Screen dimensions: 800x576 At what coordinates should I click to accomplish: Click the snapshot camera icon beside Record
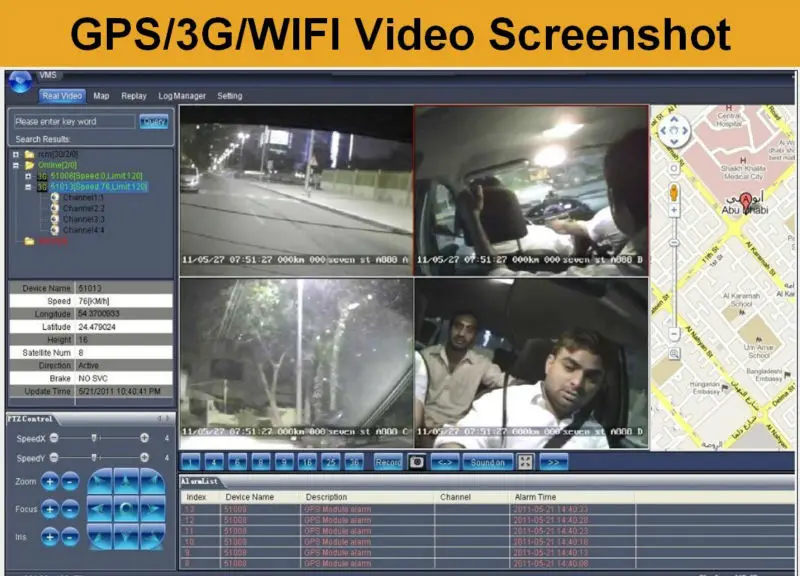click(x=417, y=462)
